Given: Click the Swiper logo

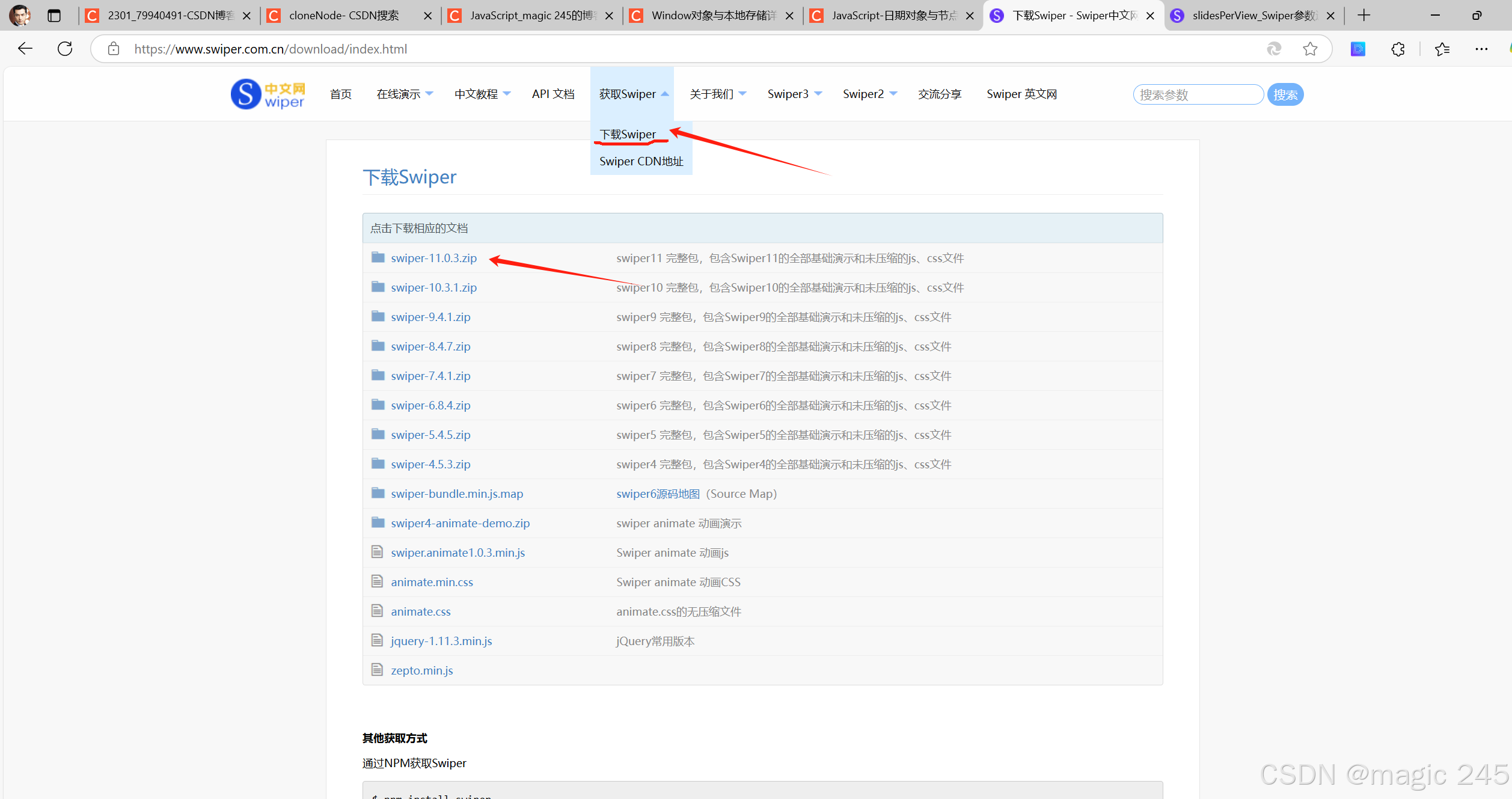Looking at the screenshot, I should click(268, 94).
